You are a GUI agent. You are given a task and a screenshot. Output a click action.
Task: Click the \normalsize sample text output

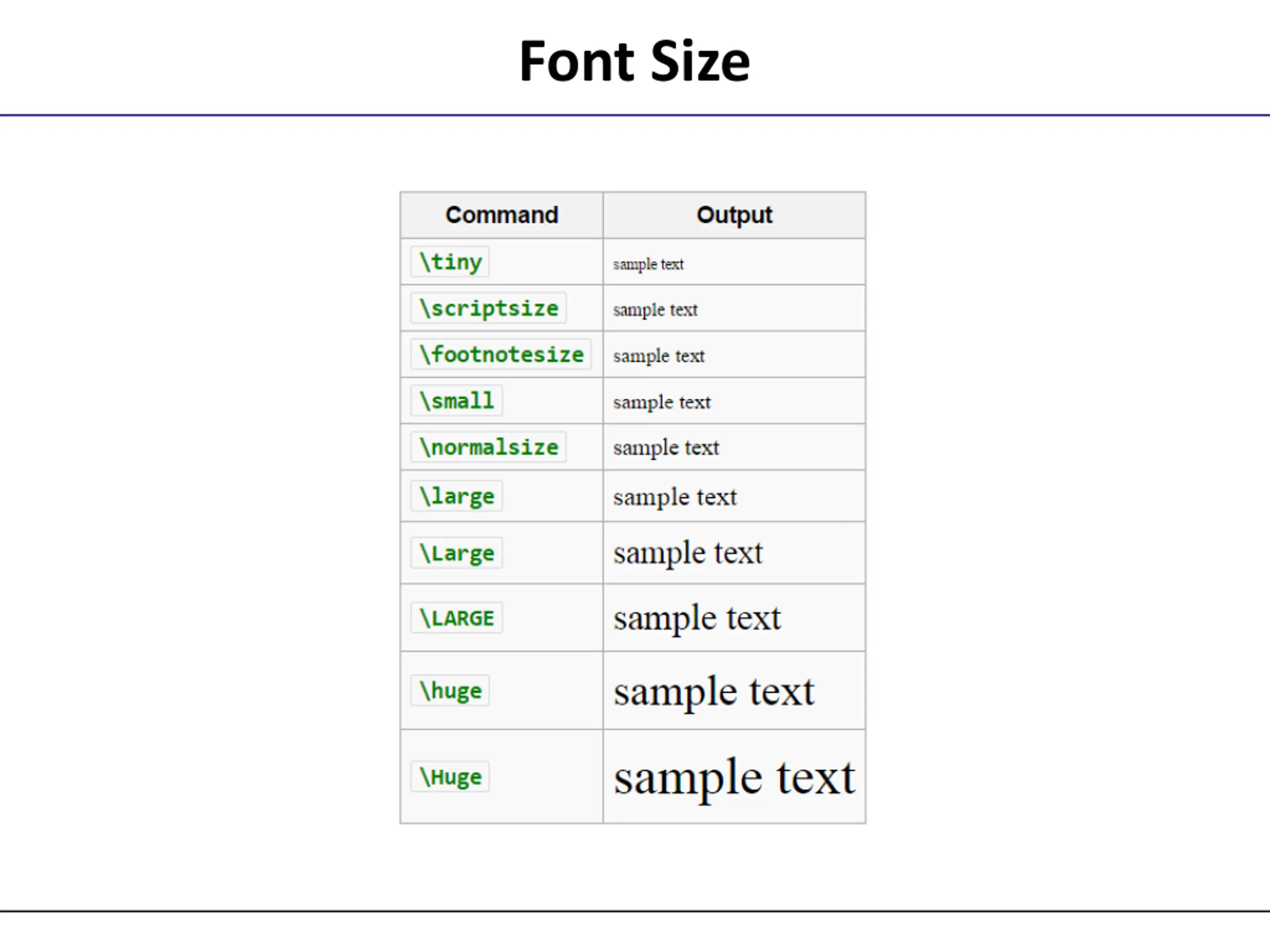[x=666, y=448]
